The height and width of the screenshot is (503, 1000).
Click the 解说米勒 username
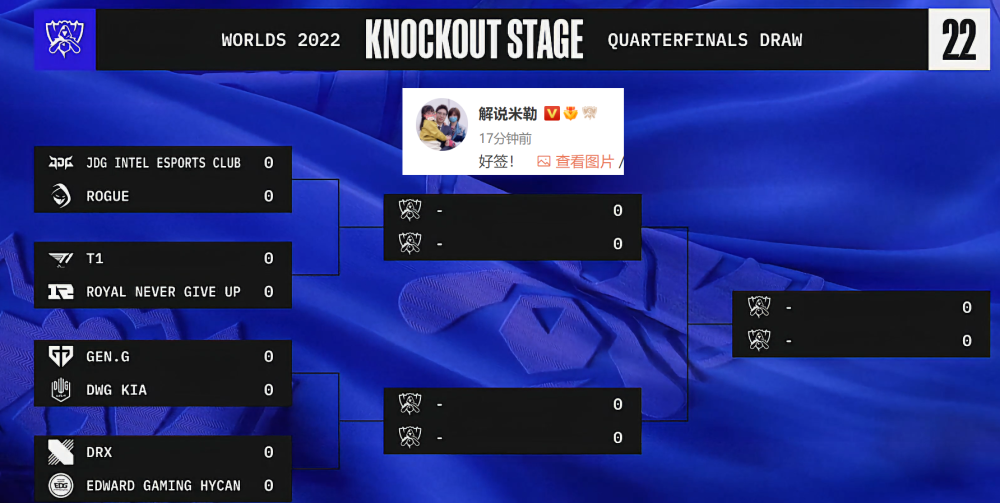tap(507, 114)
